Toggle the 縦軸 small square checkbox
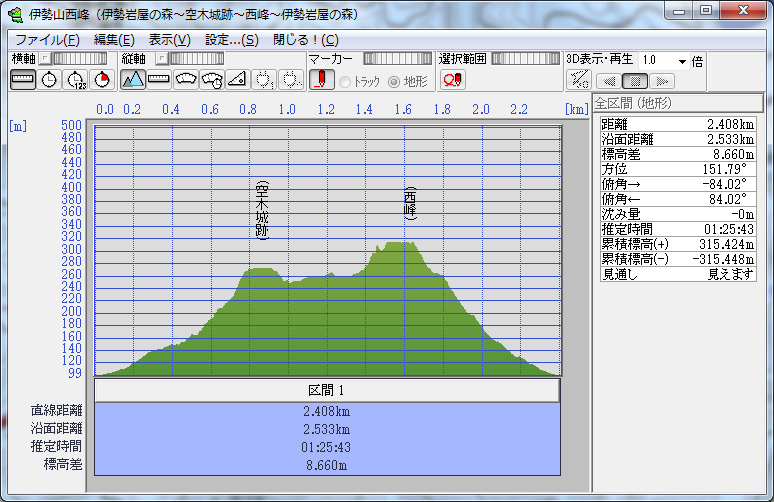 (x=161, y=59)
